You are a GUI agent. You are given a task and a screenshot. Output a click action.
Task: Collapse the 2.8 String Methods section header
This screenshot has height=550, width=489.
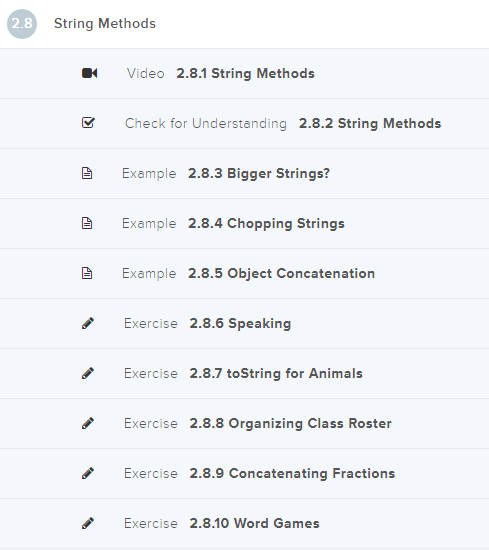pyautogui.click(x=244, y=24)
